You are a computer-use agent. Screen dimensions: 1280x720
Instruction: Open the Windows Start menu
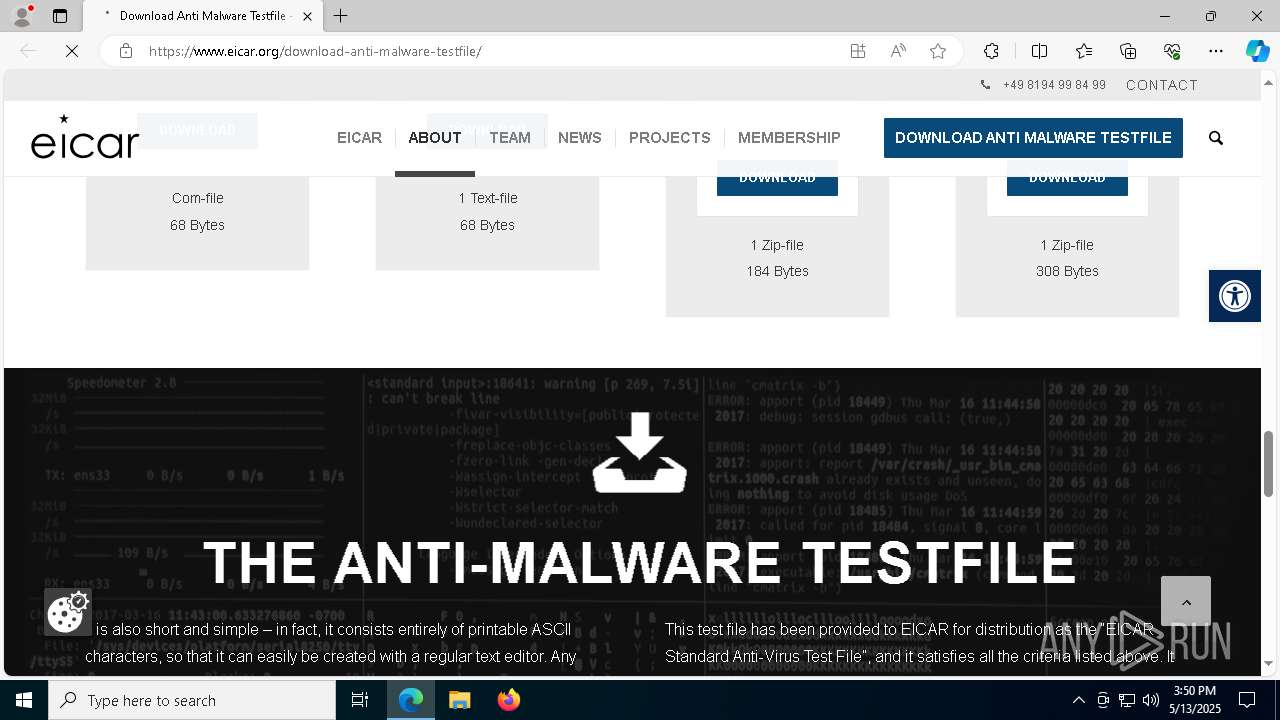click(x=24, y=700)
